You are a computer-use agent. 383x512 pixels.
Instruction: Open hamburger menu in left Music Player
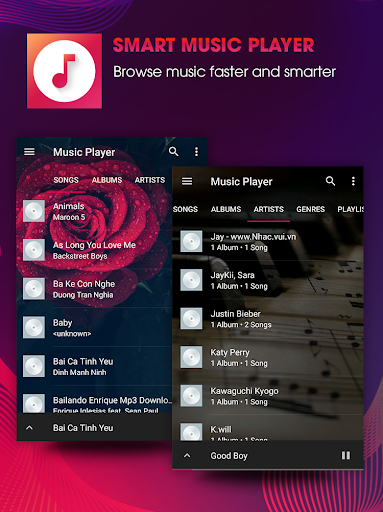[x=29, y=152]
